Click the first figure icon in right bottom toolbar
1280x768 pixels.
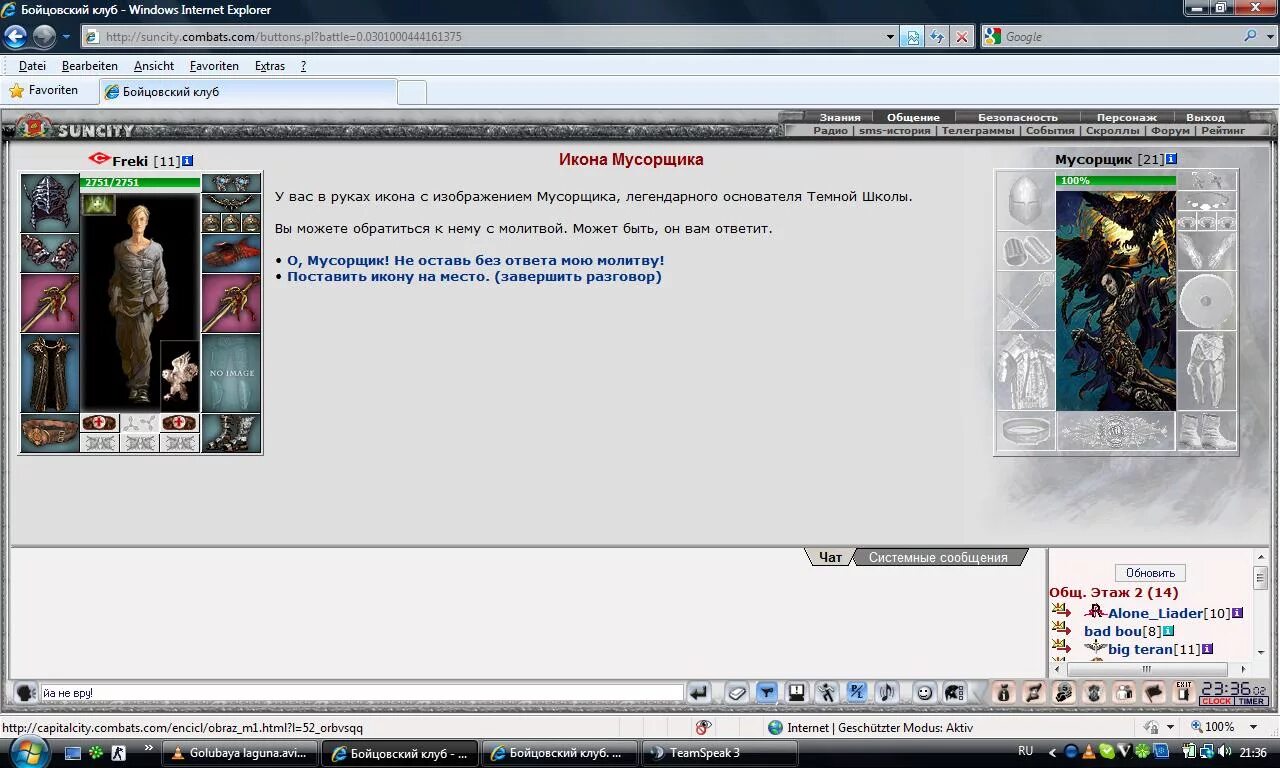(1004, 692)
